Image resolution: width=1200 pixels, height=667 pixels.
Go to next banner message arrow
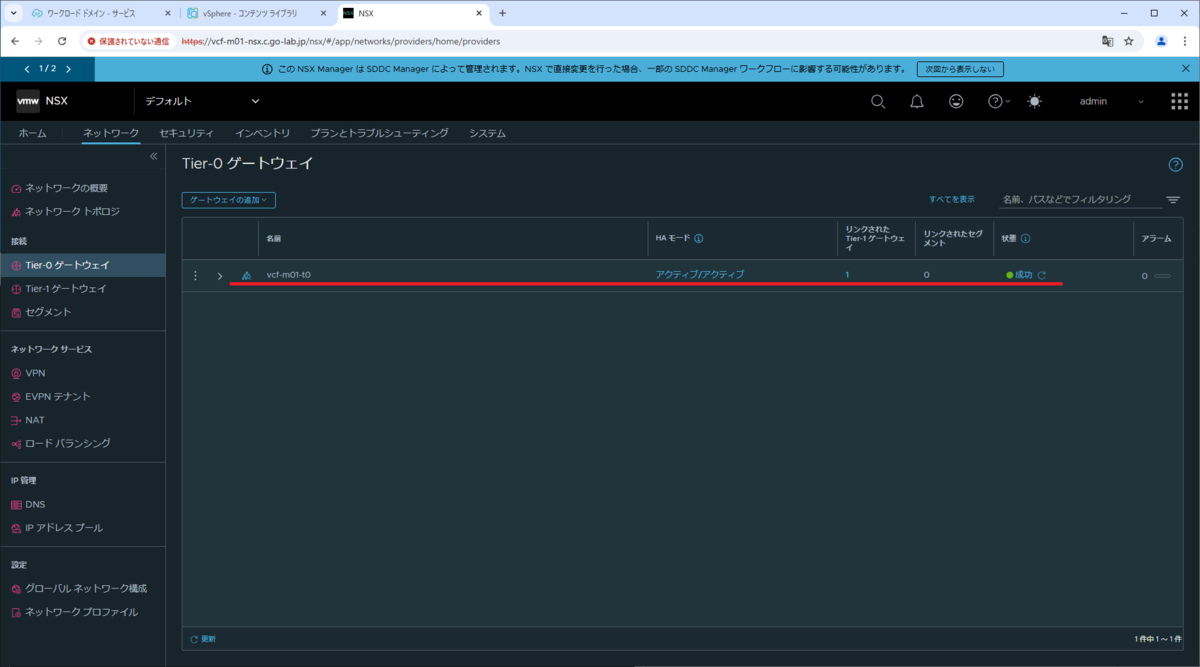69,69
